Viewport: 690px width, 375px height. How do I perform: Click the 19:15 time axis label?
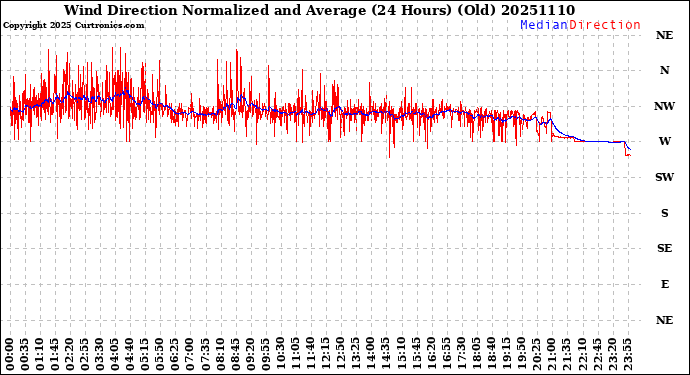point(506,354)
